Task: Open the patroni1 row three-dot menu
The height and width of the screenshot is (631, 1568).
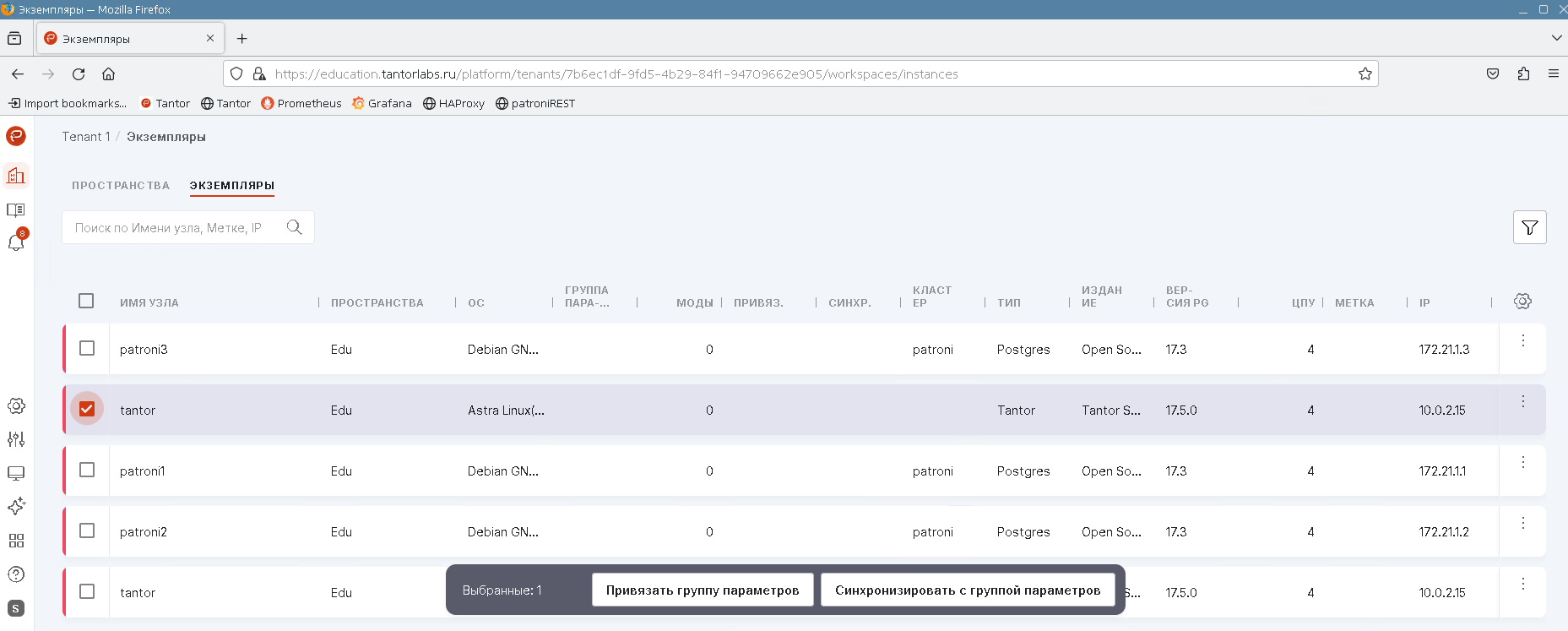Action: pos(1522,462)
